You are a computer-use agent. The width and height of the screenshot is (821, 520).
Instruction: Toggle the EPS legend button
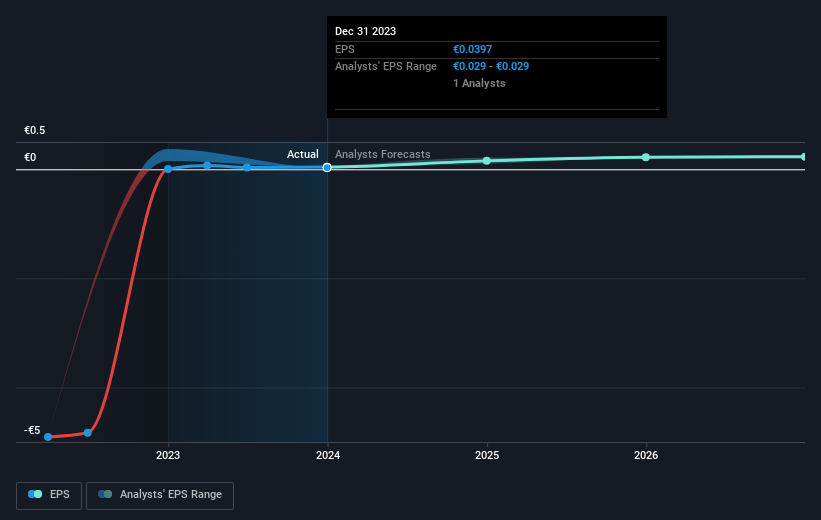pos(49,495)
